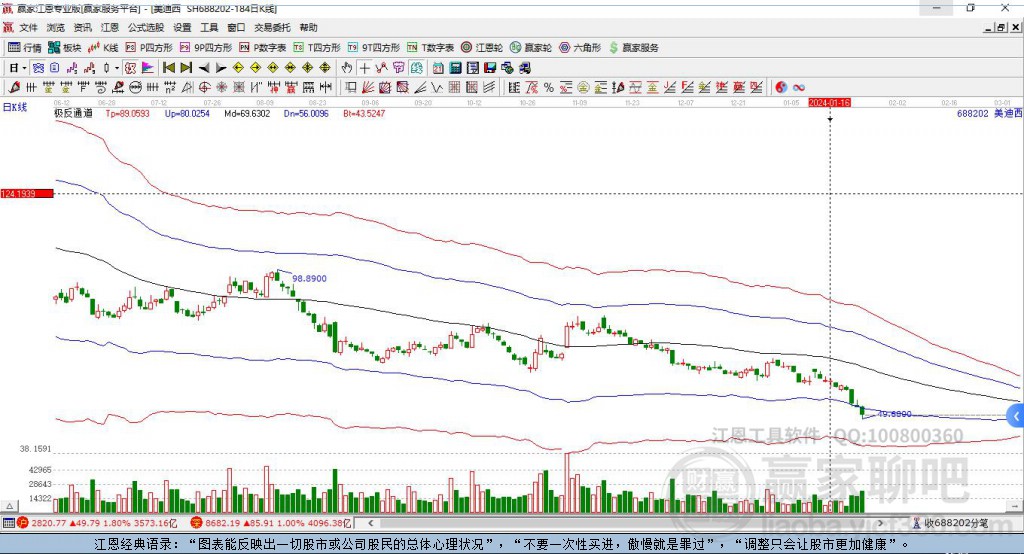Click the 极反通道 indicator name

click(73, 114)
